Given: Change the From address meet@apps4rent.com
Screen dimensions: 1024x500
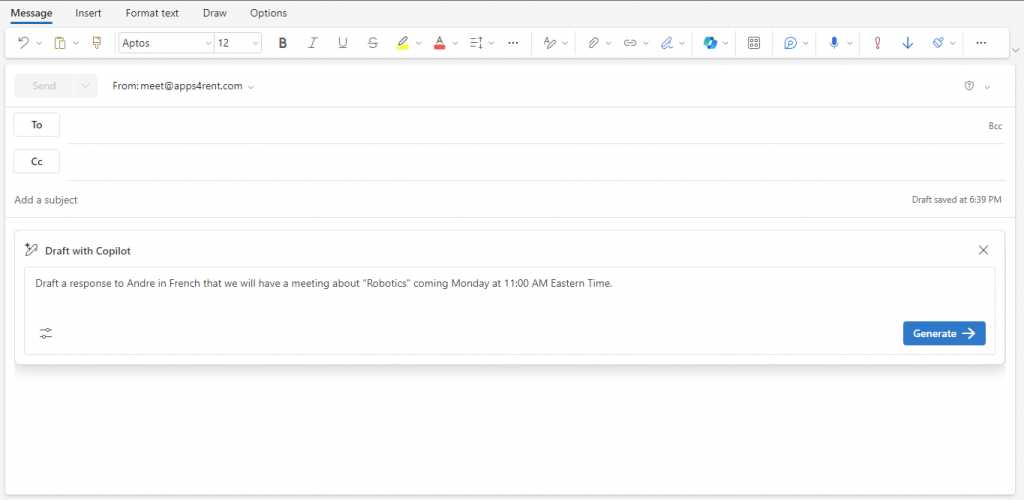Looking at the screenshot, I should 183,86.
